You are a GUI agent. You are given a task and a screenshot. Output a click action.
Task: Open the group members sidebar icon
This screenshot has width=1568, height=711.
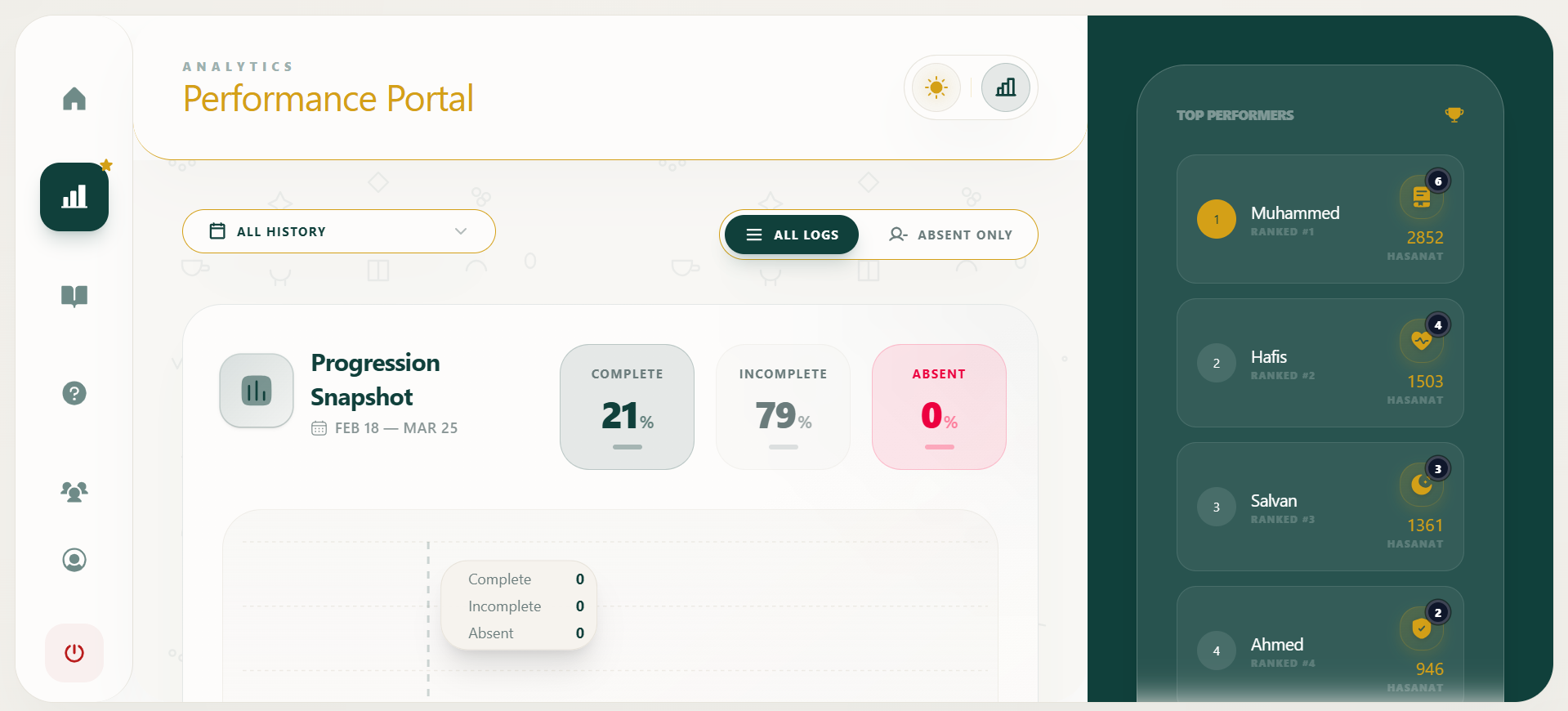[x=74, y=491]
